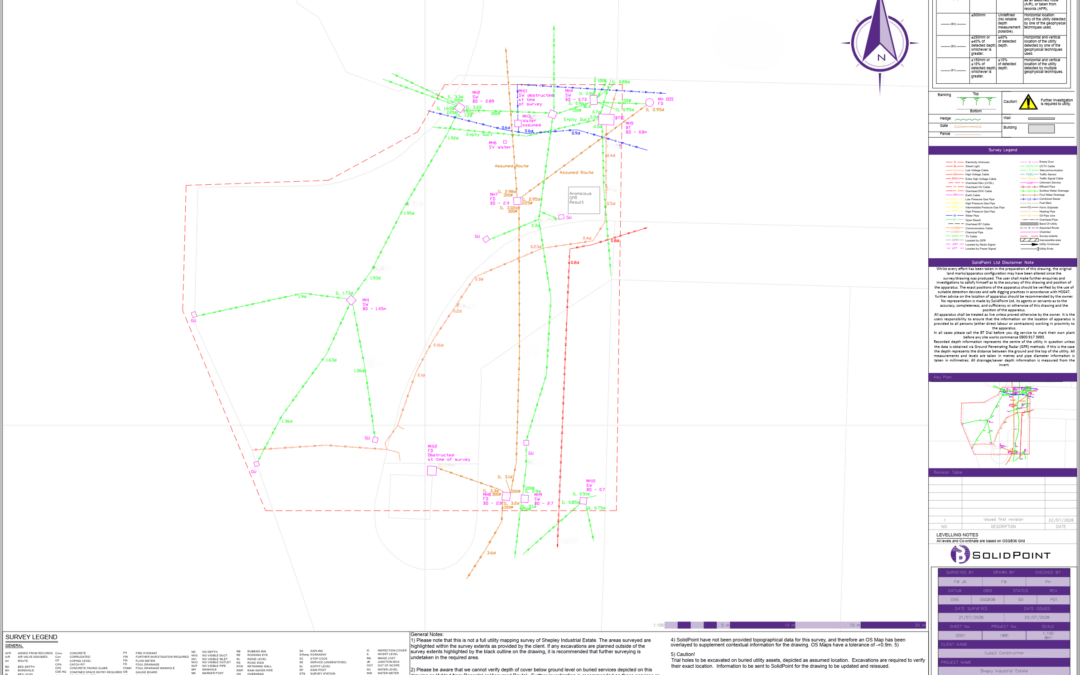The width and height of the screenshot is (1080, 675).
Task: Click the DATE SURVEYED value 21/07/2026
Action: point(971,617)
